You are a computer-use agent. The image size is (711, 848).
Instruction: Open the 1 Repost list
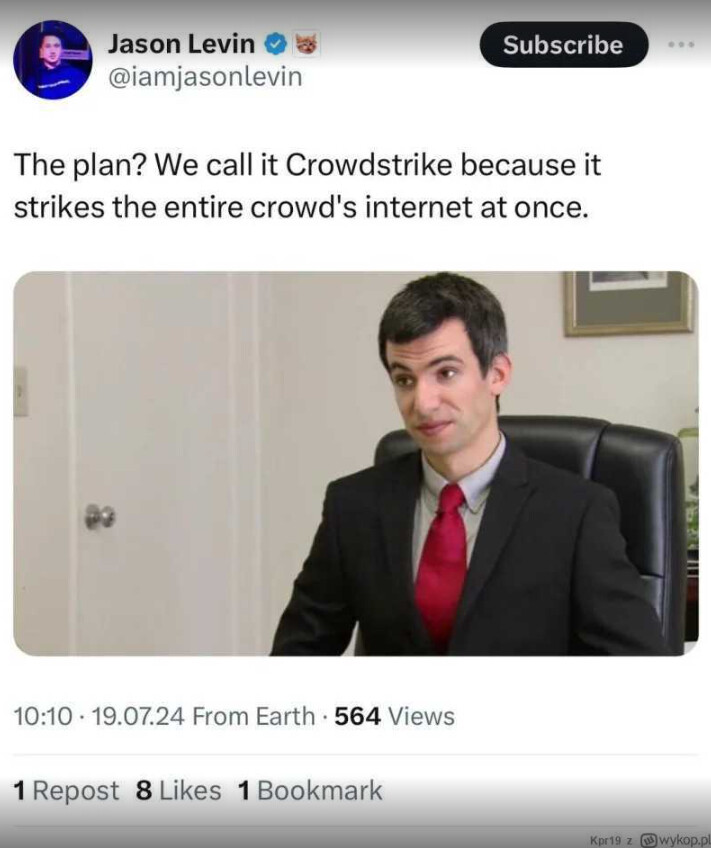pos(66,791)
